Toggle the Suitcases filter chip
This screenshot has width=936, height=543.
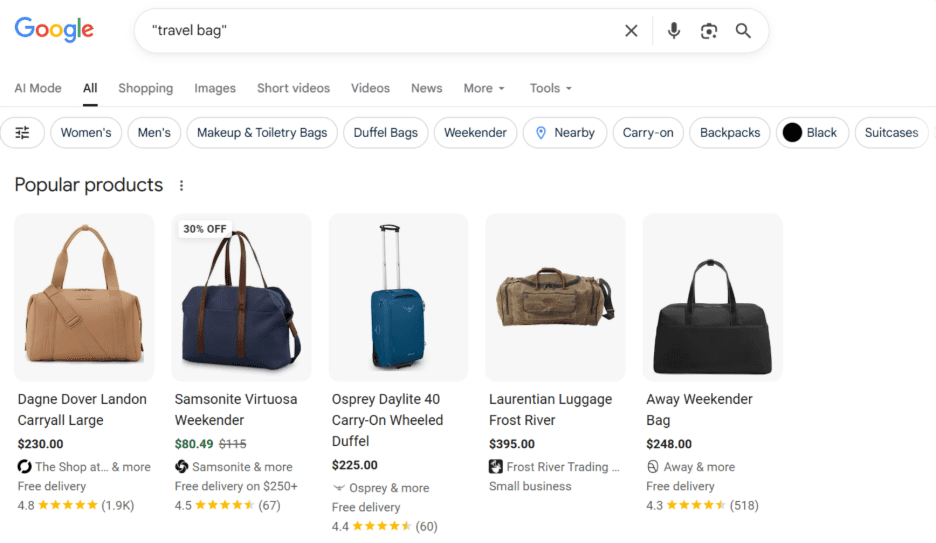(x=891, y=132)
